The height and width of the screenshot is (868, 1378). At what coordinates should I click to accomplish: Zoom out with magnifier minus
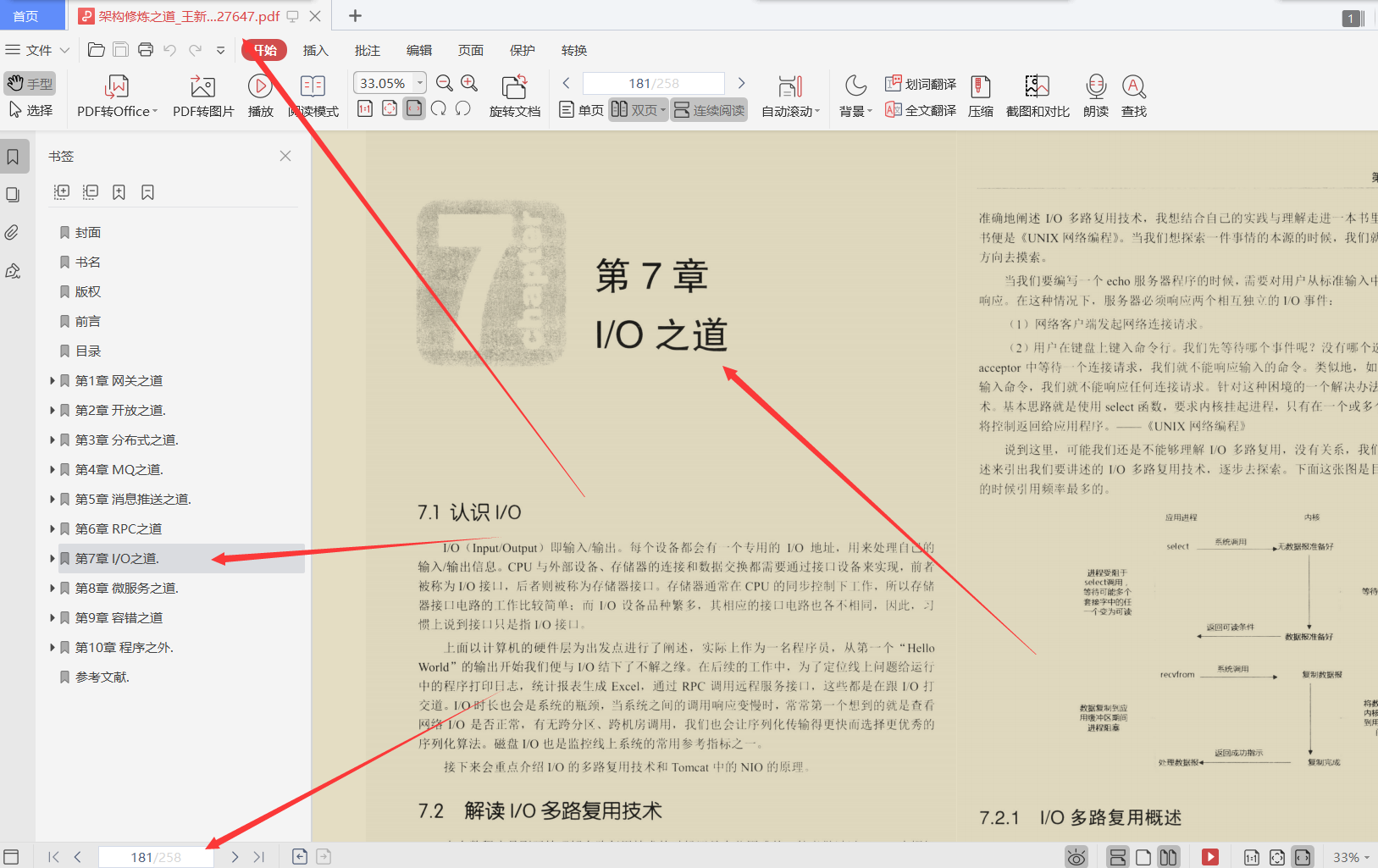(x=444, y=83)
